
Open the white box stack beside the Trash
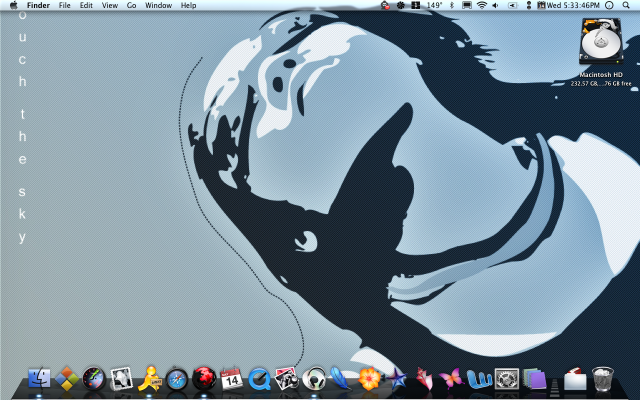pos(575,379)
